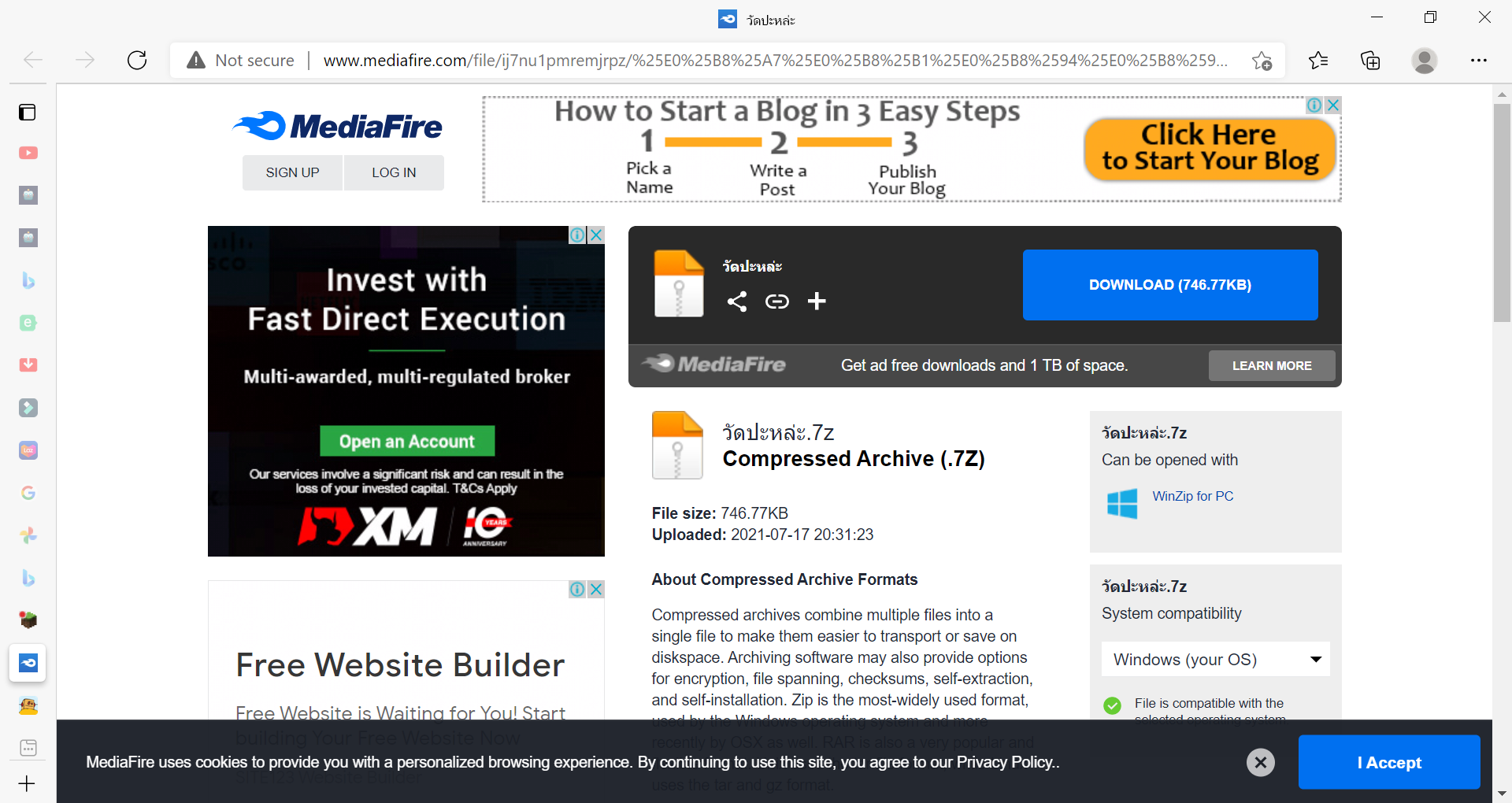Click the 'Uploaded: 2021-07-17 20:31:23' text
The image size is (1512, 803).
(762, 535)
